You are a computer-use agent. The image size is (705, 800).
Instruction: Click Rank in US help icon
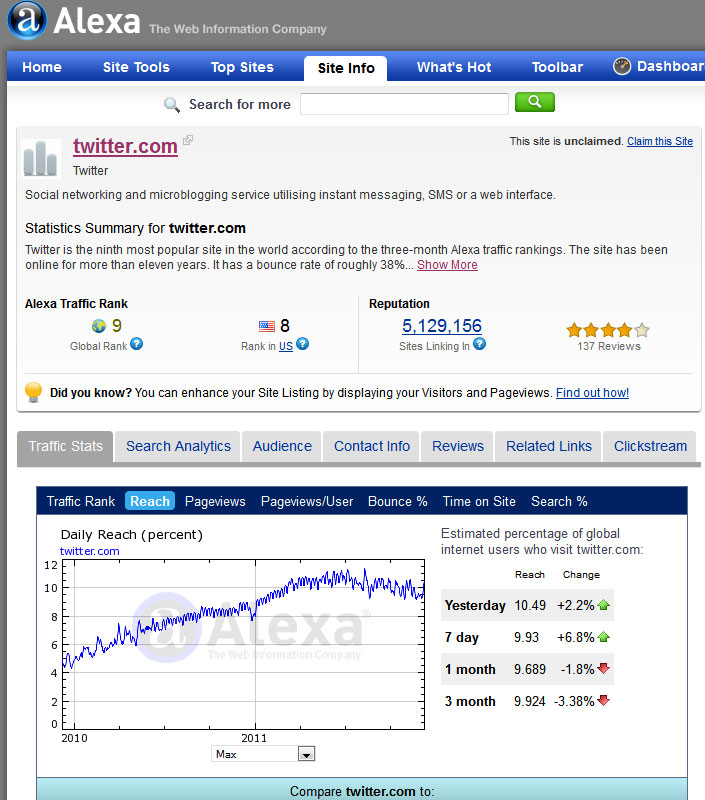pyautogui.click(x=303, y=344)
